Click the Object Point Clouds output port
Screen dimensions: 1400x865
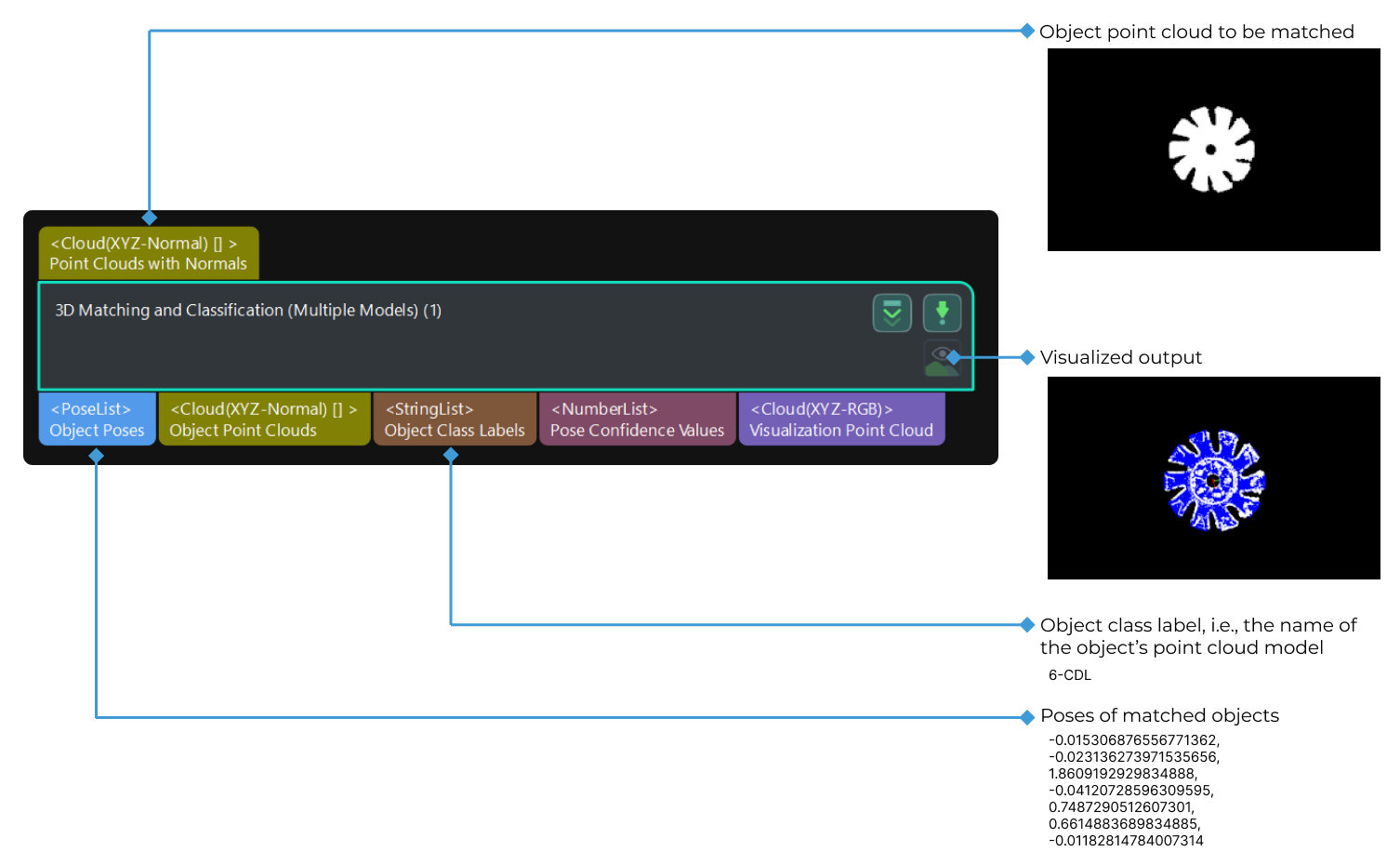click(263, 419)
